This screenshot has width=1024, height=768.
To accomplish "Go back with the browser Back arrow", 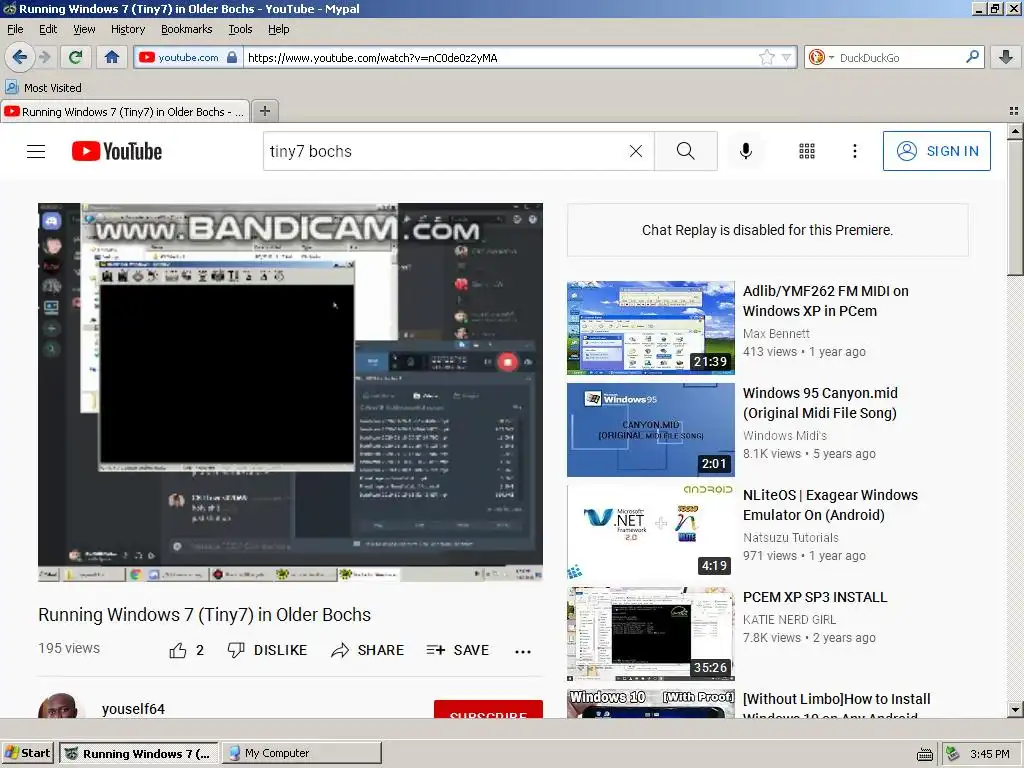I will [x=20, y=57].
